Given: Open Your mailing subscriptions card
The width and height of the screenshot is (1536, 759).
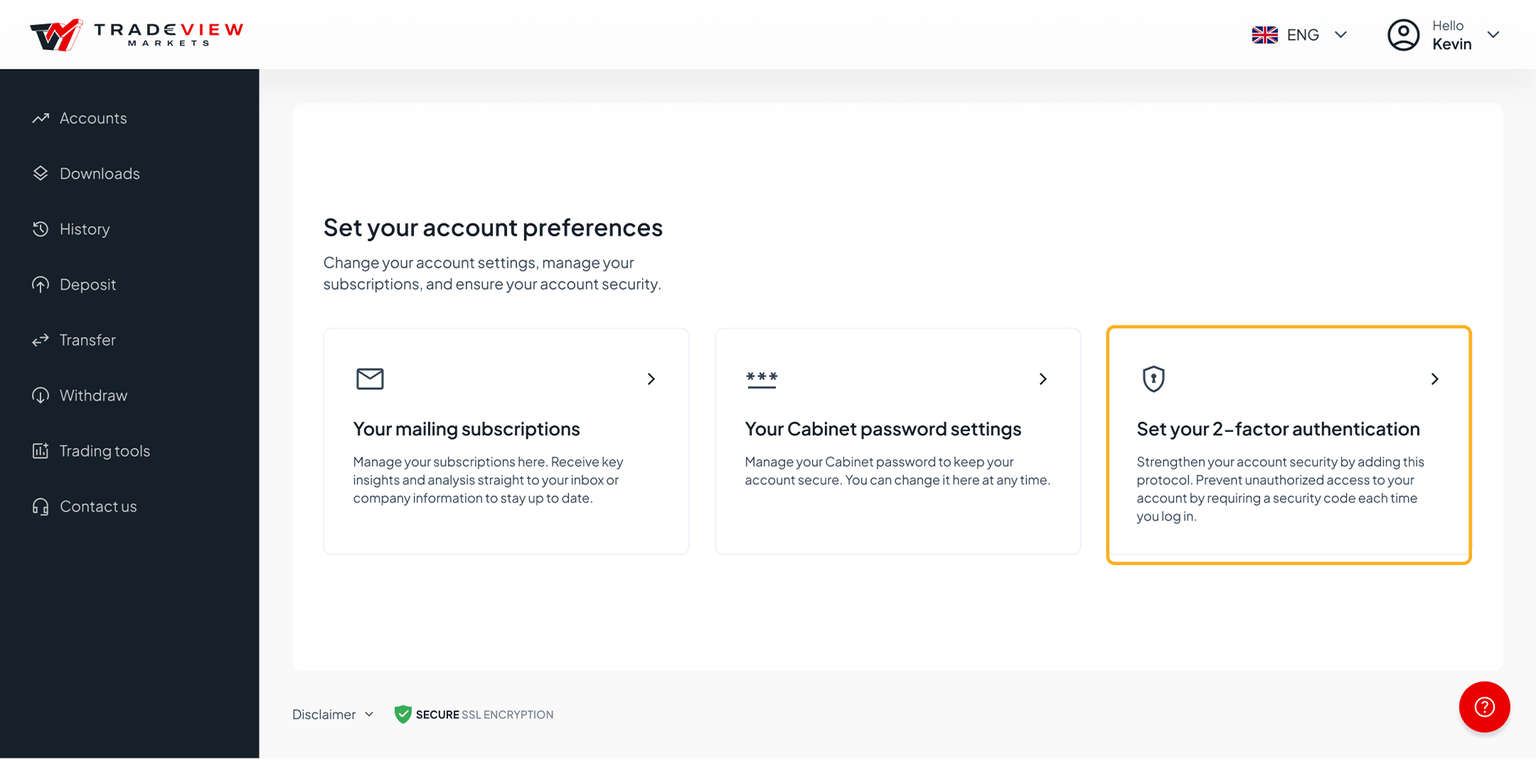Looking at the screenshot, I should (505, 440).
